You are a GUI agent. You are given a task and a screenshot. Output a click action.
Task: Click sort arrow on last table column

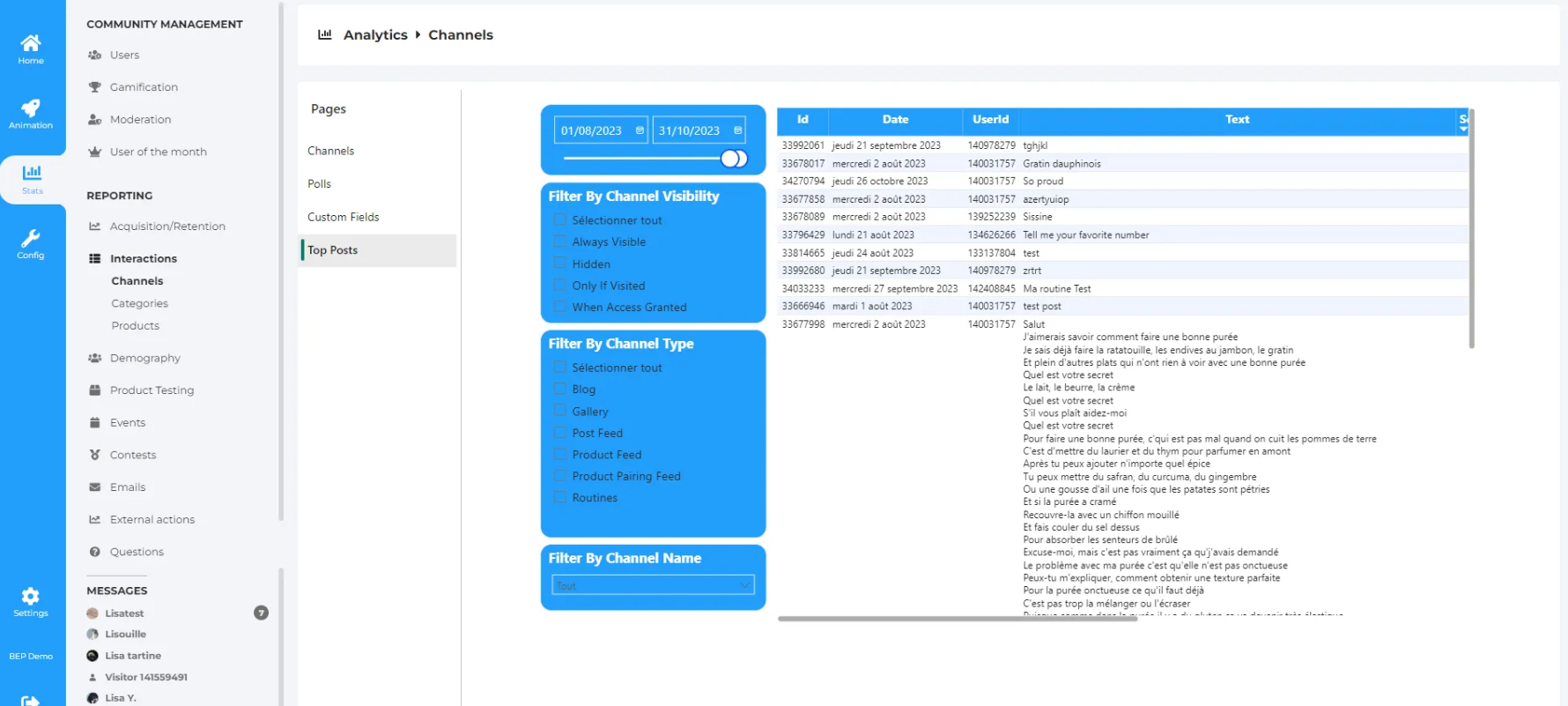click(1463, 129)
